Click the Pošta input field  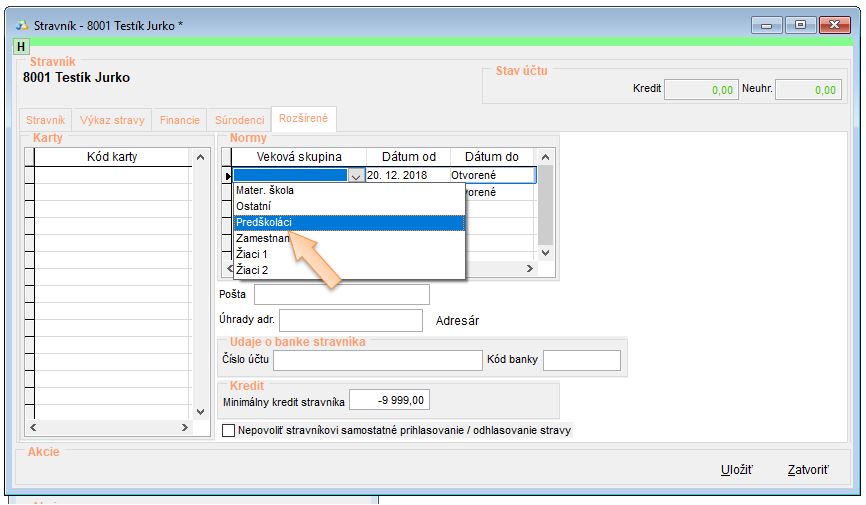point(341,294)
